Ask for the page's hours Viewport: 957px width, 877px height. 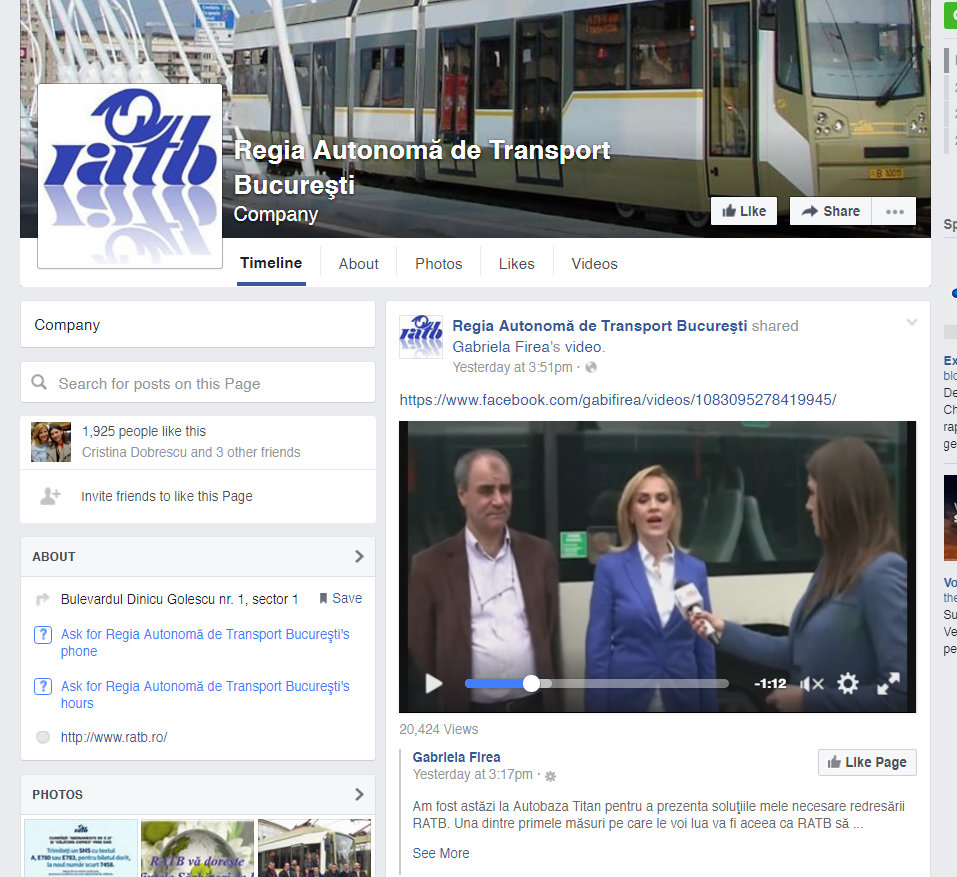205,695
